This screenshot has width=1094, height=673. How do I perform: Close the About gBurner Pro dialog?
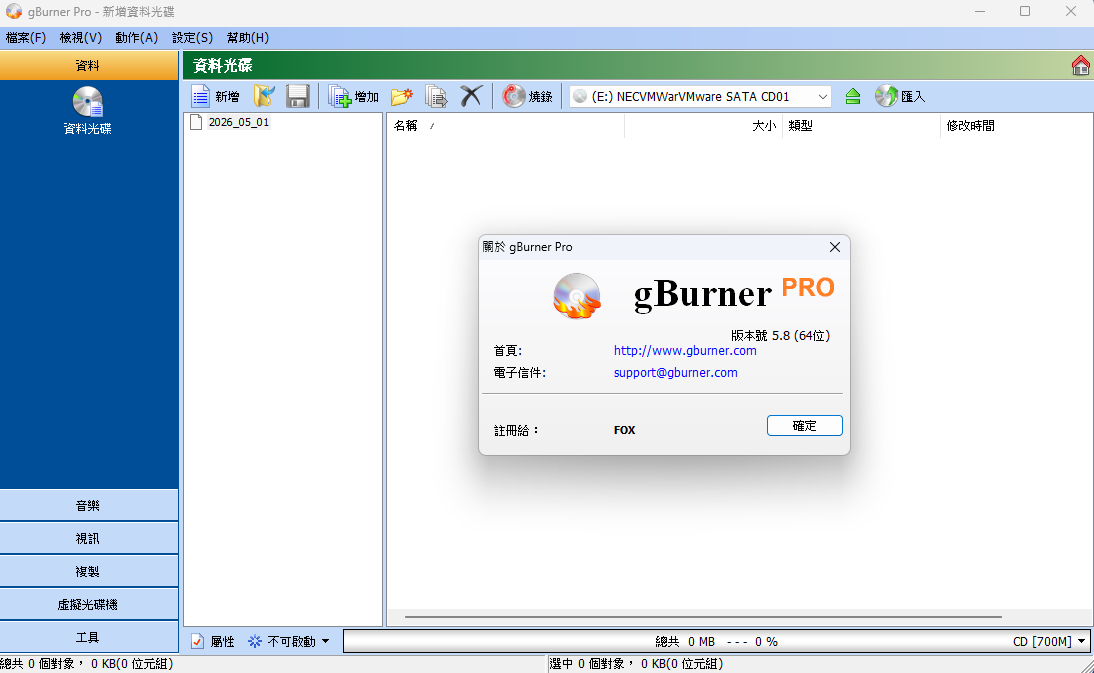pos(834,247)
